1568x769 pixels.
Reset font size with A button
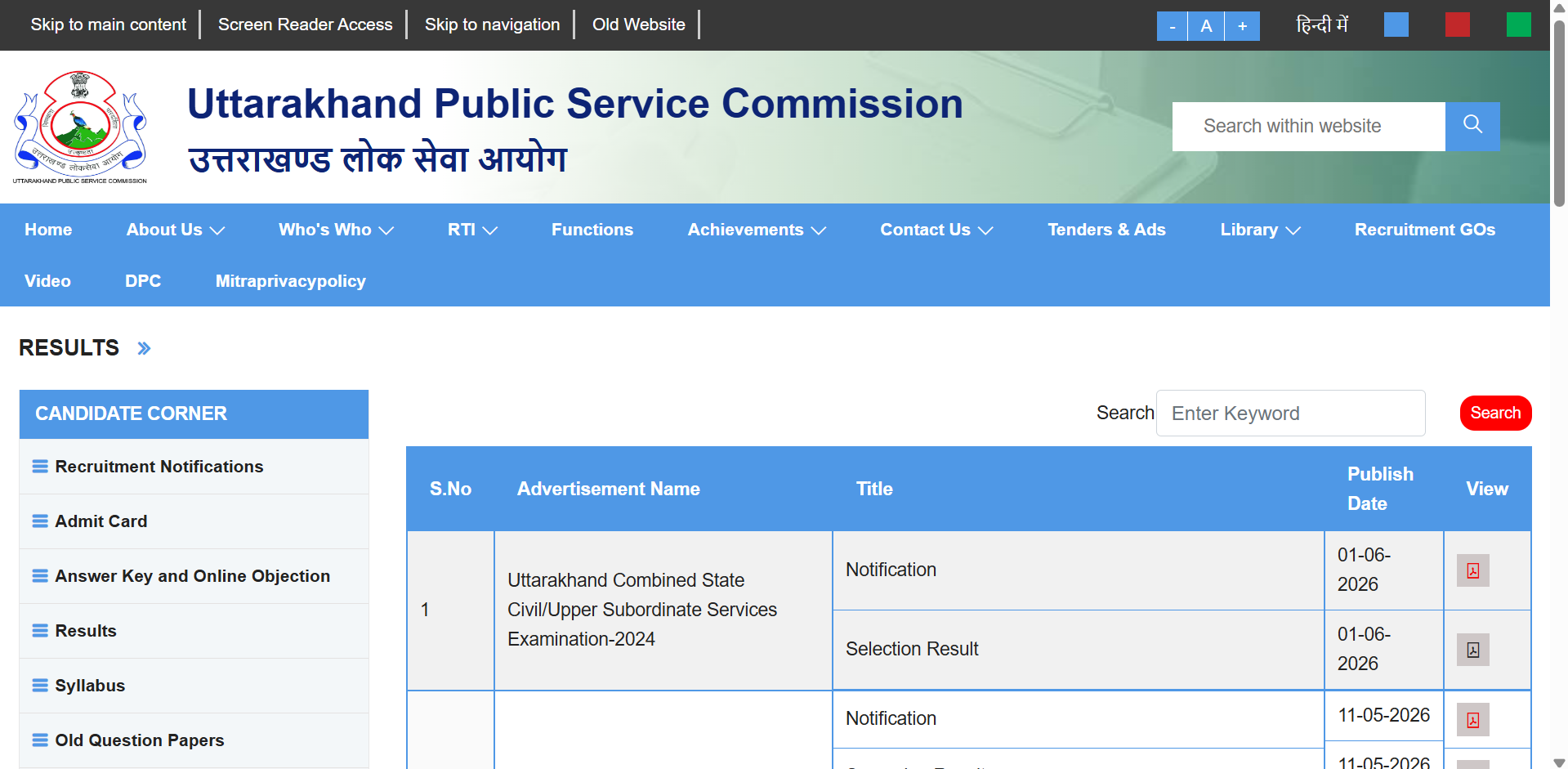tap(1206, 26)
